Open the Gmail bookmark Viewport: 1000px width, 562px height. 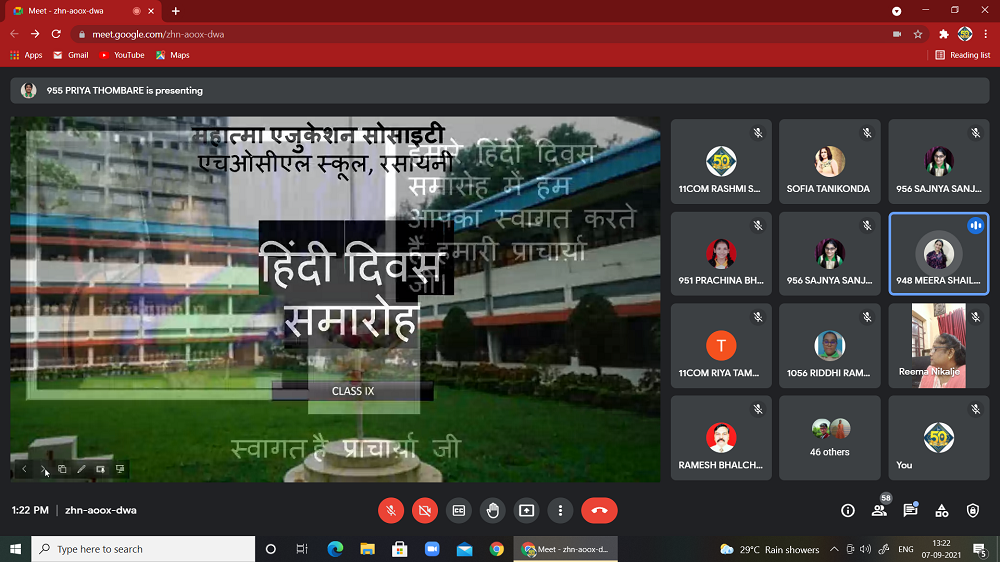coord(71,55)
